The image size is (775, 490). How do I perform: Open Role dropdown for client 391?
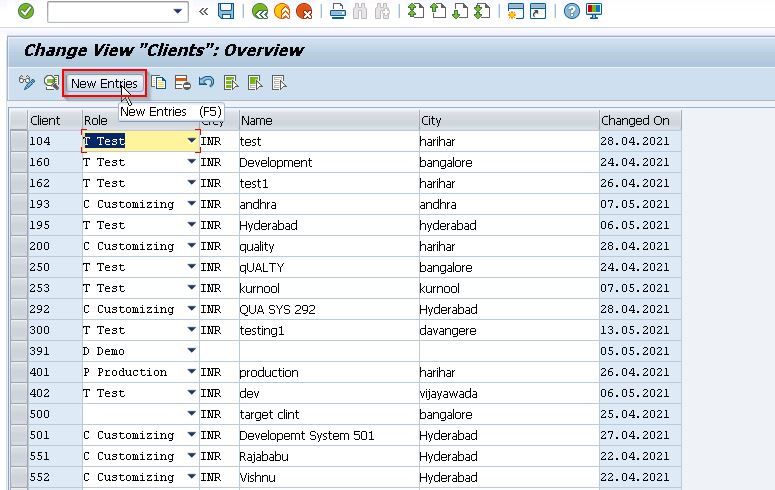tap(192, 351)
